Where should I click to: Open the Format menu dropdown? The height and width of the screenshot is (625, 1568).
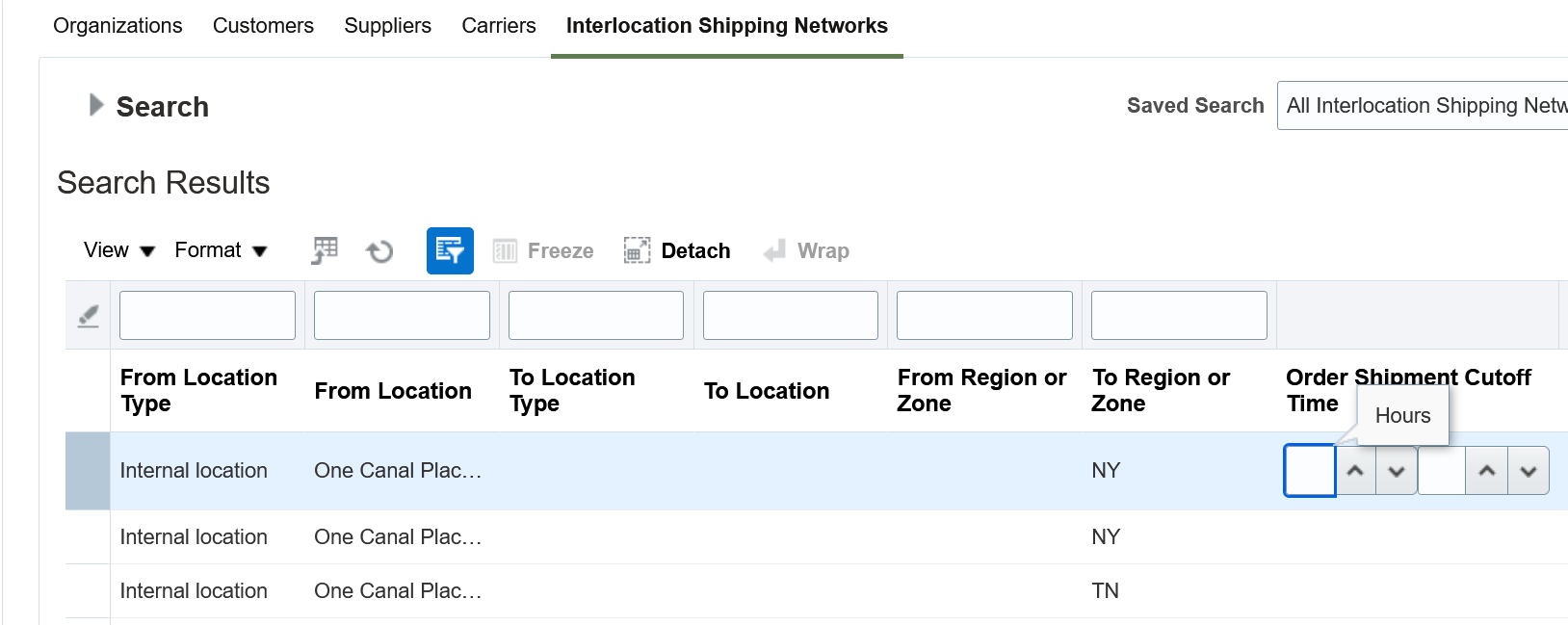(x=221, y=250)
